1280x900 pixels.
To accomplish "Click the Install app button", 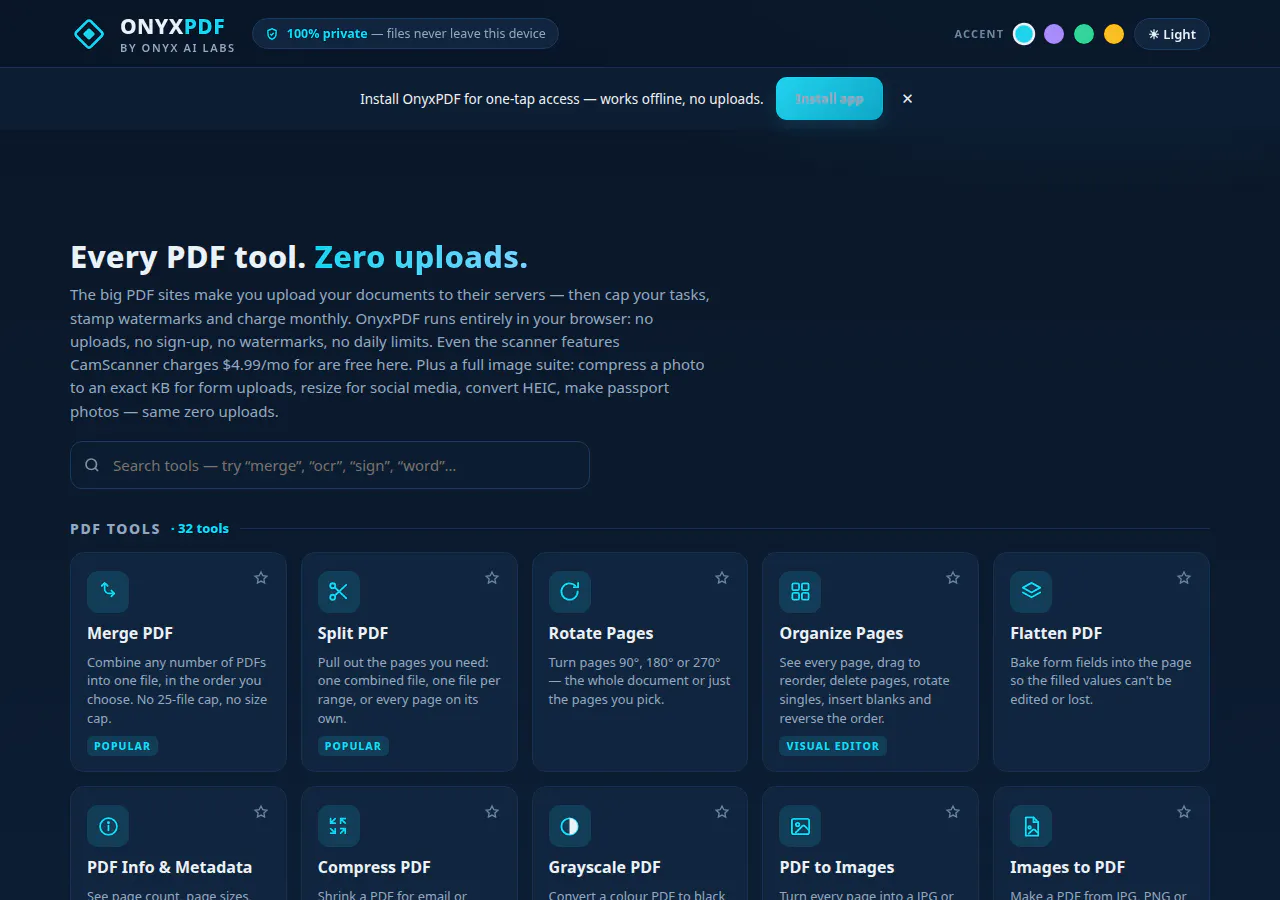I will (829, 99).
